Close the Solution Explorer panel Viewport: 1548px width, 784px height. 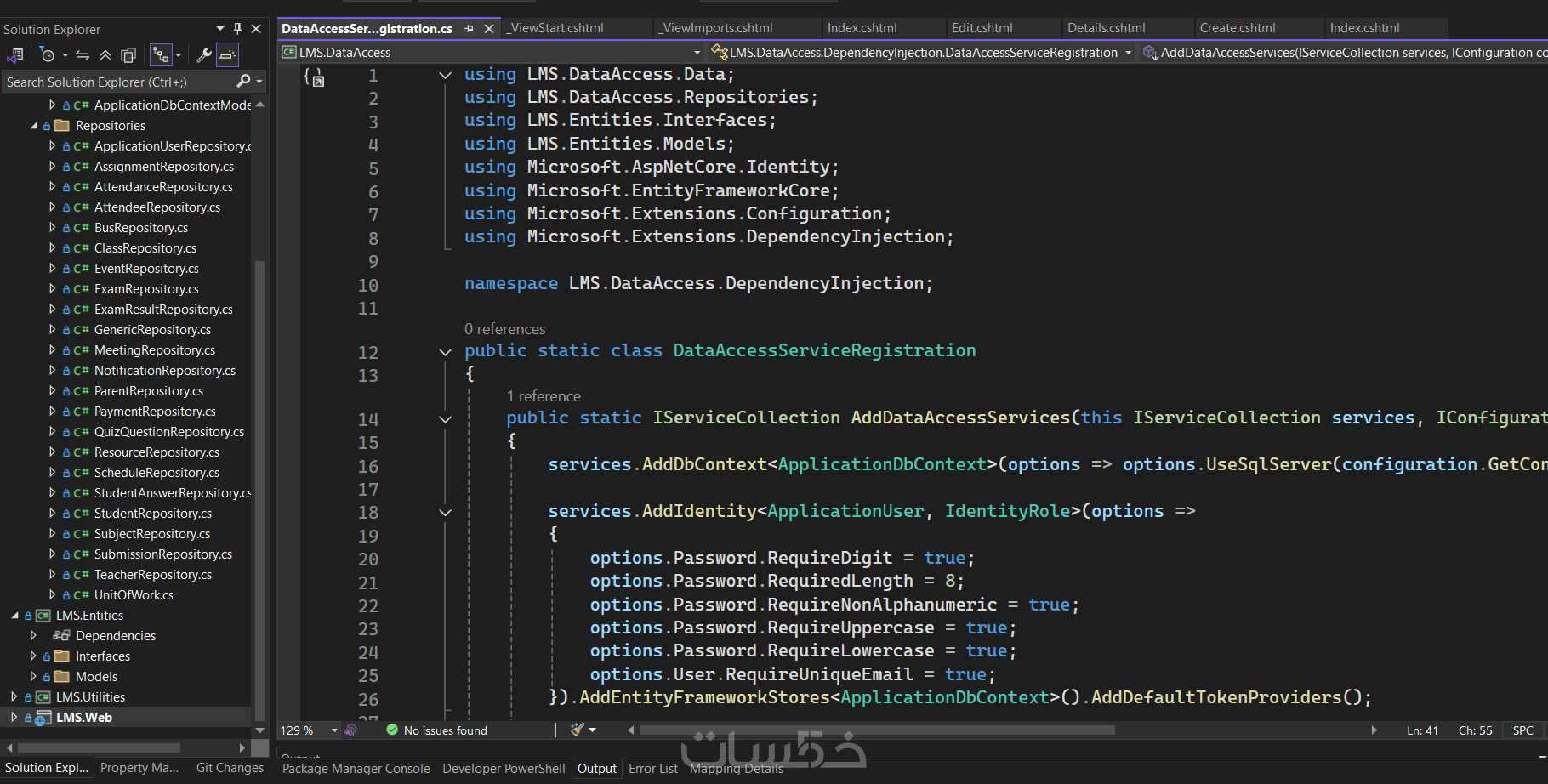(x=256, y=28)
